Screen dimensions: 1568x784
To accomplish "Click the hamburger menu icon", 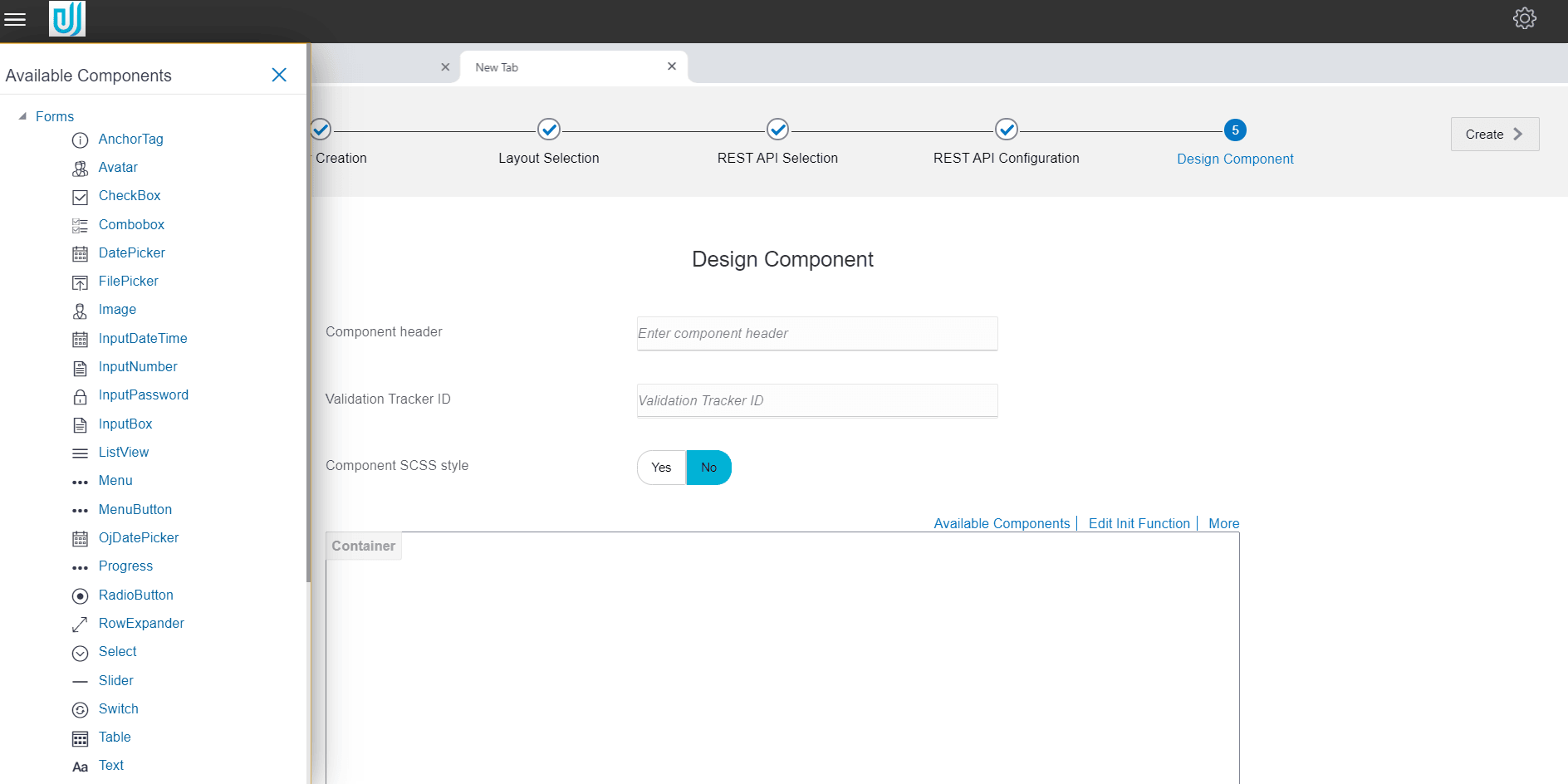I will click(x=15, y=19).
